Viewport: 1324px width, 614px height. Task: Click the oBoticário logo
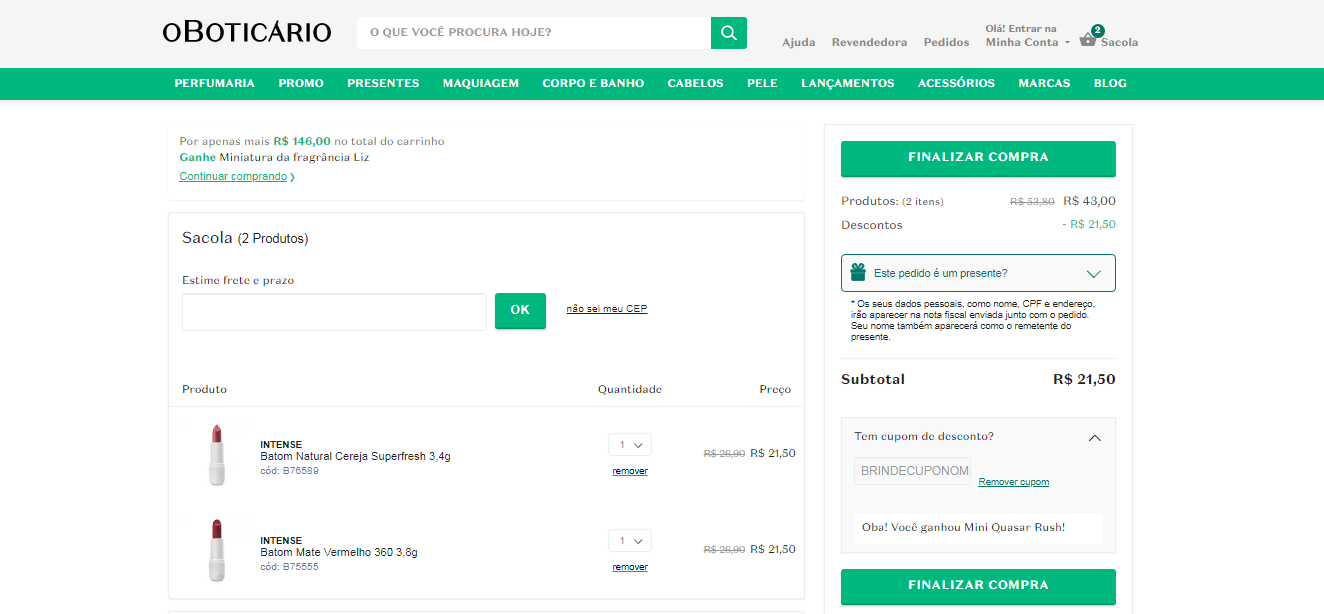pos(247,32)
